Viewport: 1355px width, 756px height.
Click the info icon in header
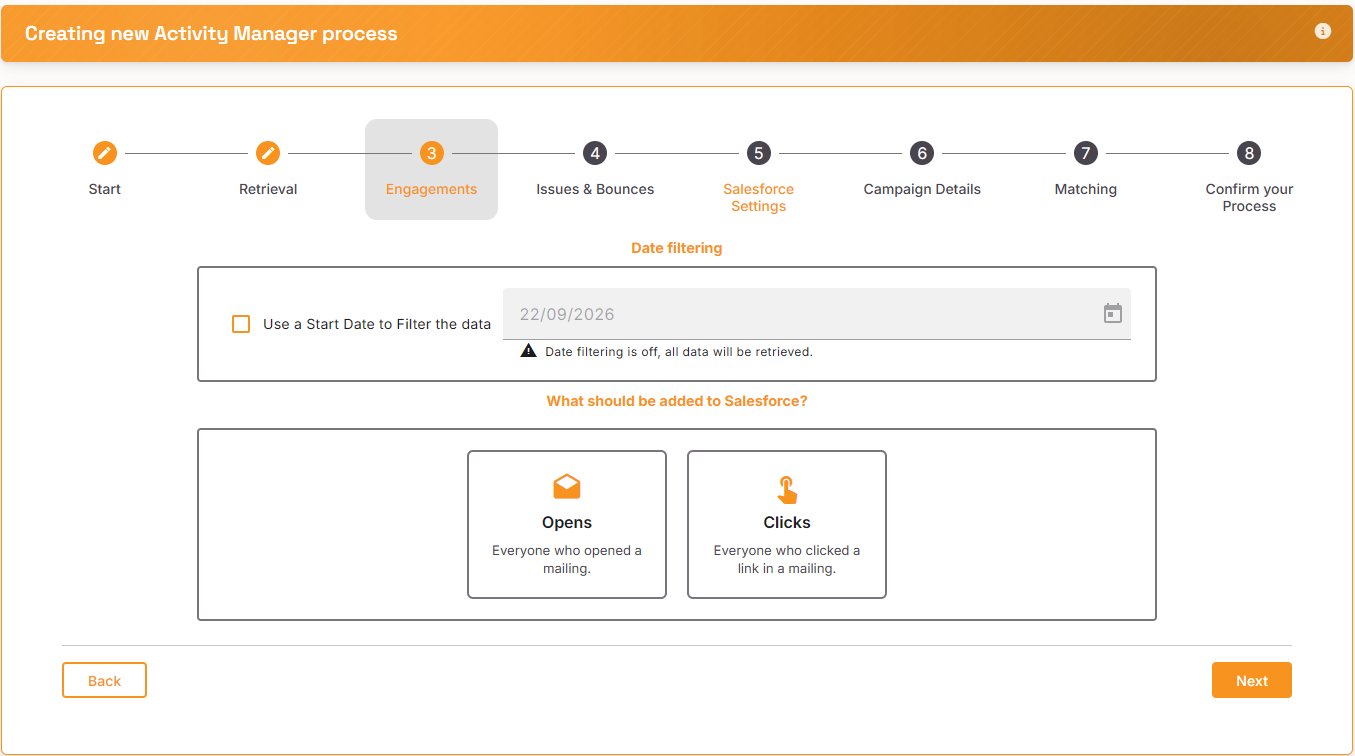point(1322,31)
